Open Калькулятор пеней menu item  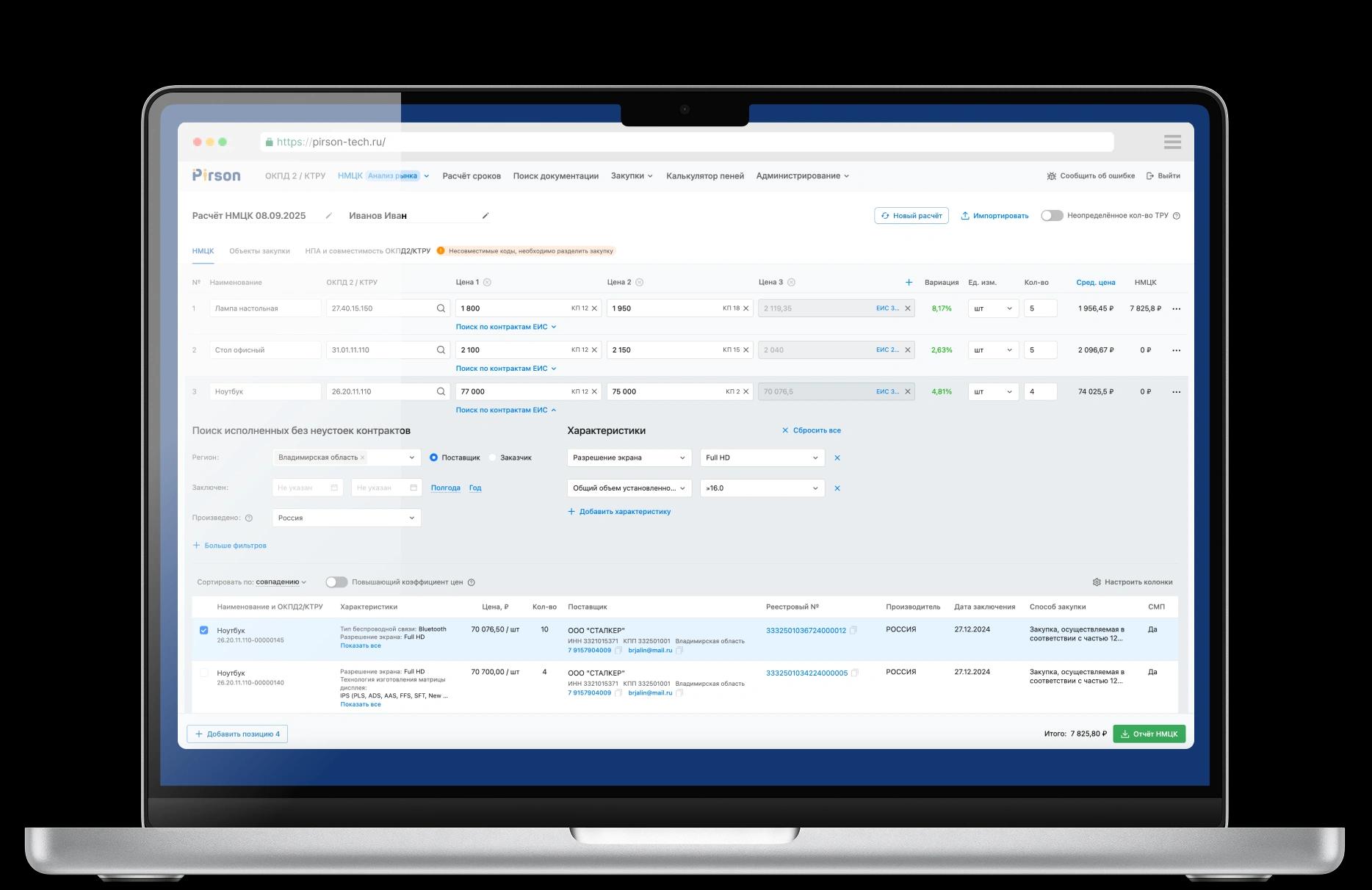pyautogui.click(x=704, y=176)
